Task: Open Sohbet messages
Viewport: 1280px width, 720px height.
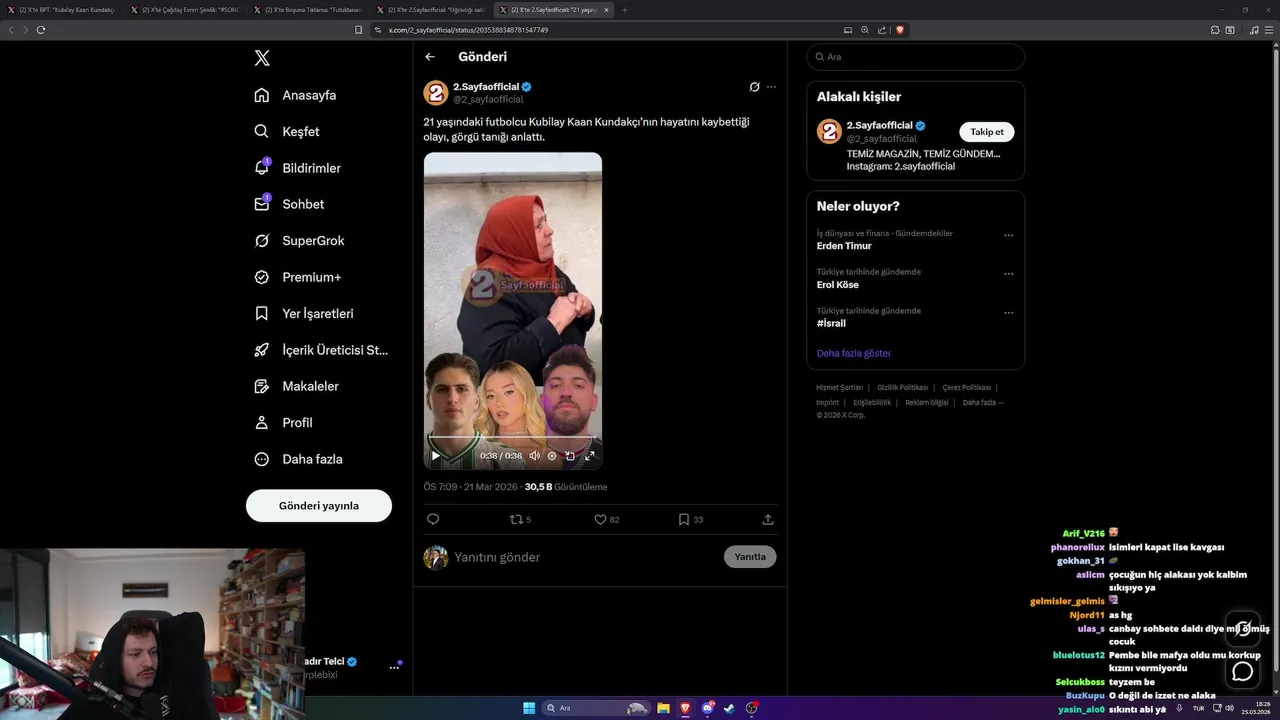Action: point(289,204)
